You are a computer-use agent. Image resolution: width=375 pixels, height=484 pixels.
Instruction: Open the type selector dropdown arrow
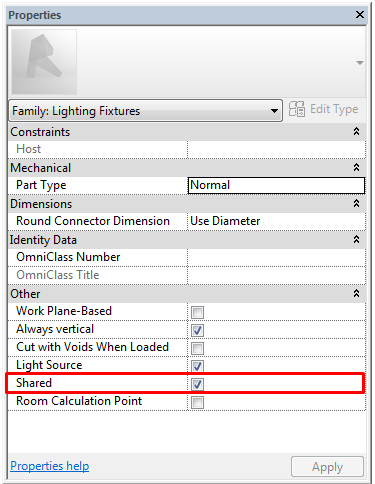click(x=360, y=63)
